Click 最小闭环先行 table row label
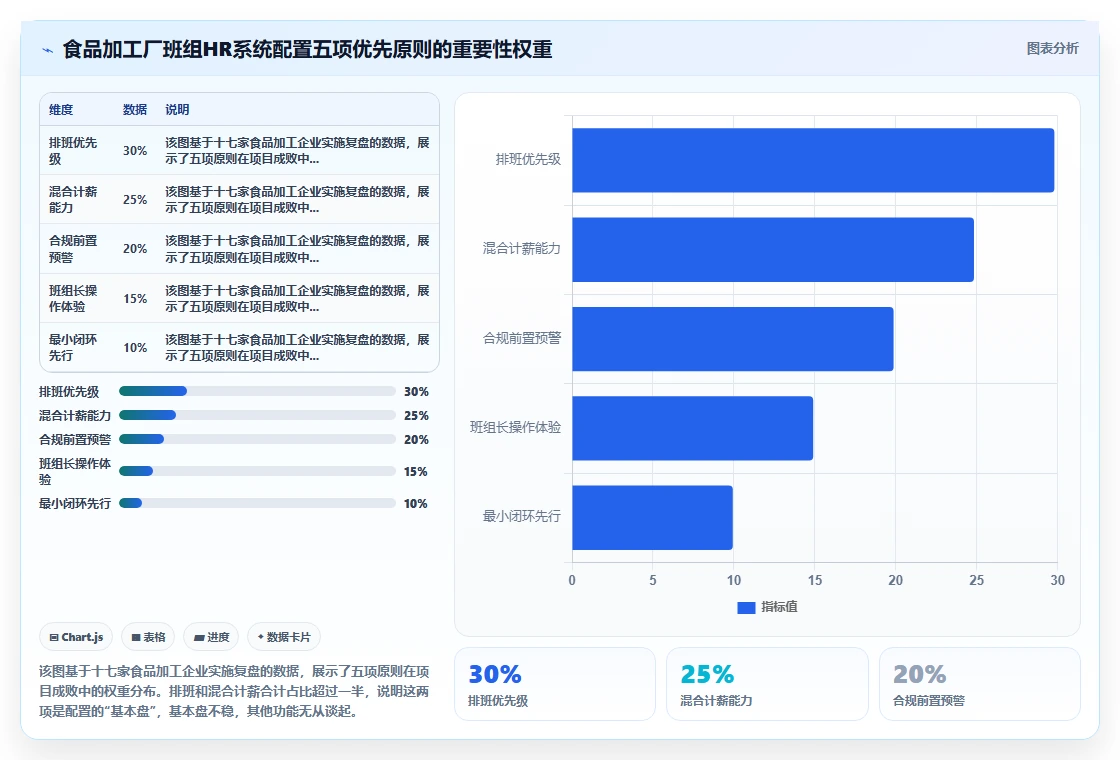This screenshot has width=1120, height=760. (73, 348)
